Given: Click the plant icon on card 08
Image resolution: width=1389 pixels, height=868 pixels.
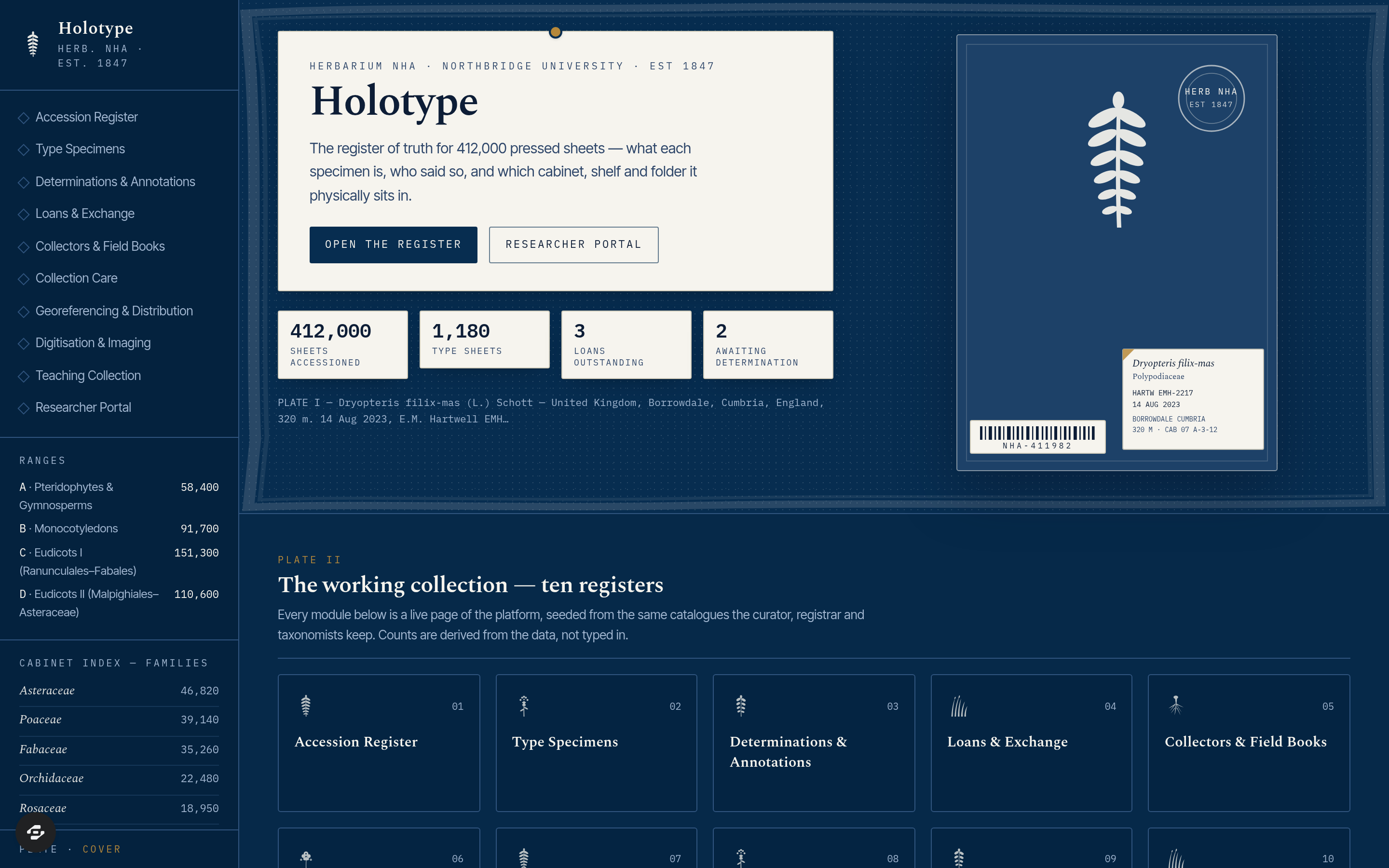Looking at the screenshot, I should (741, 858).
